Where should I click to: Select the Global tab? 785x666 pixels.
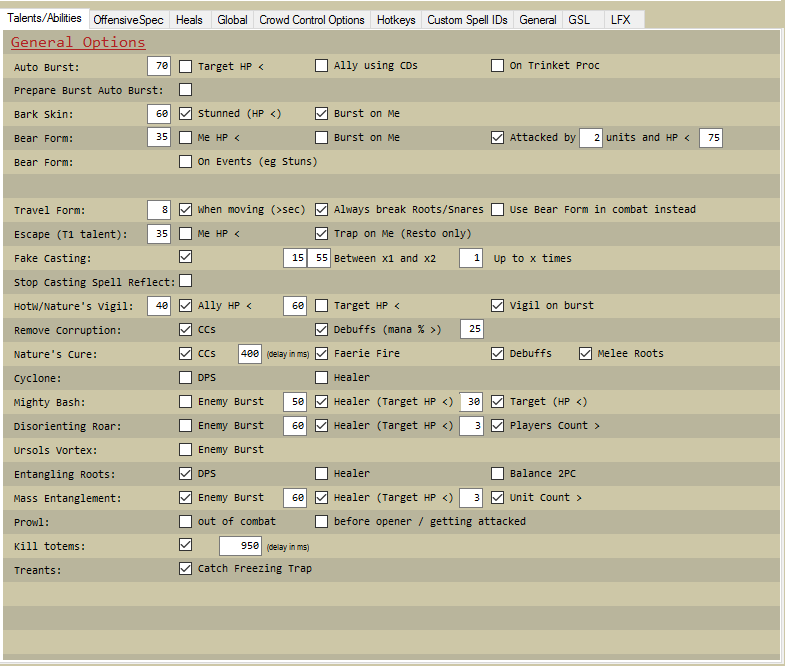tap(232, 20)
